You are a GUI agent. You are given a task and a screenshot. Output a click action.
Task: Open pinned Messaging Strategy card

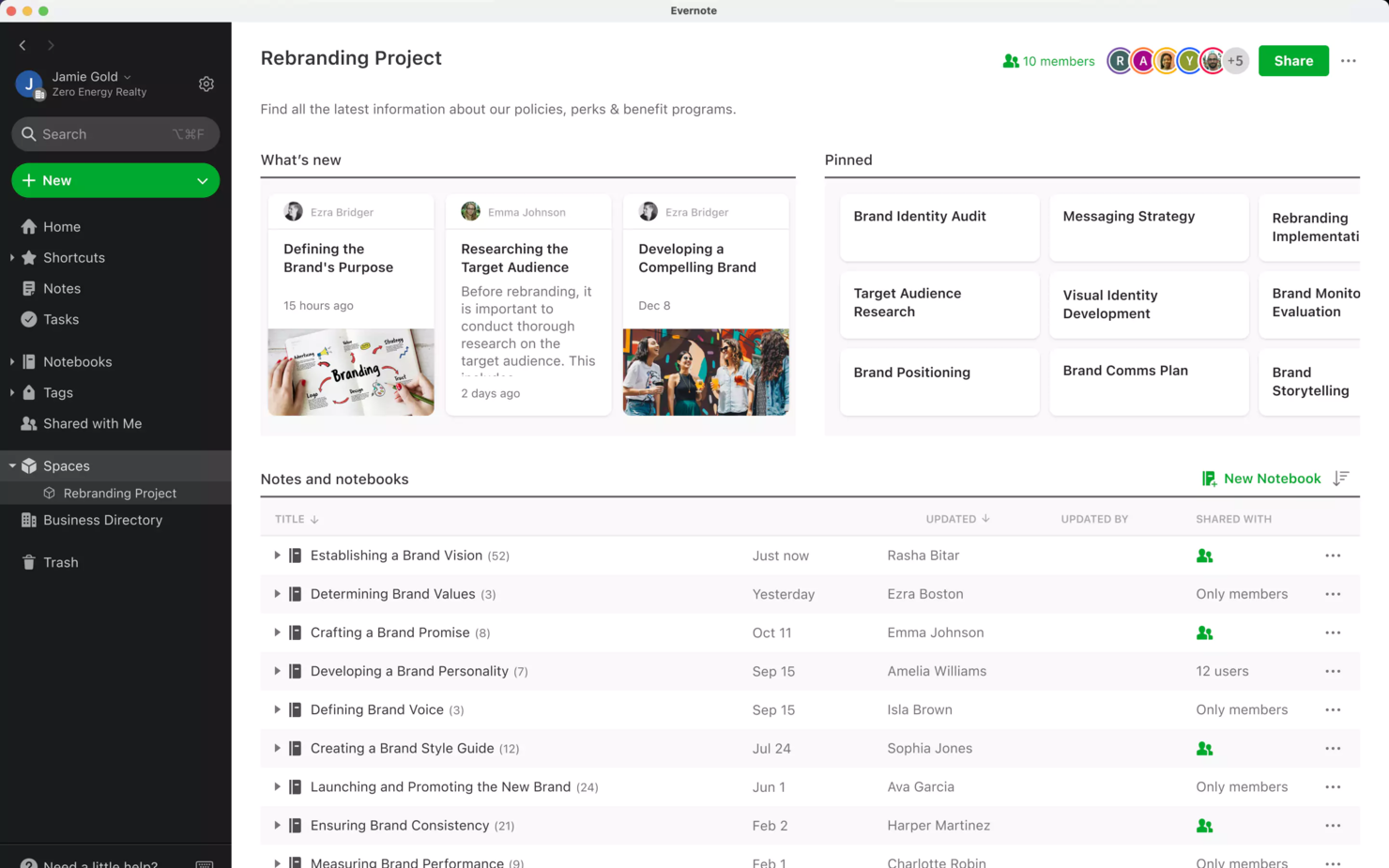point(1149,227)
